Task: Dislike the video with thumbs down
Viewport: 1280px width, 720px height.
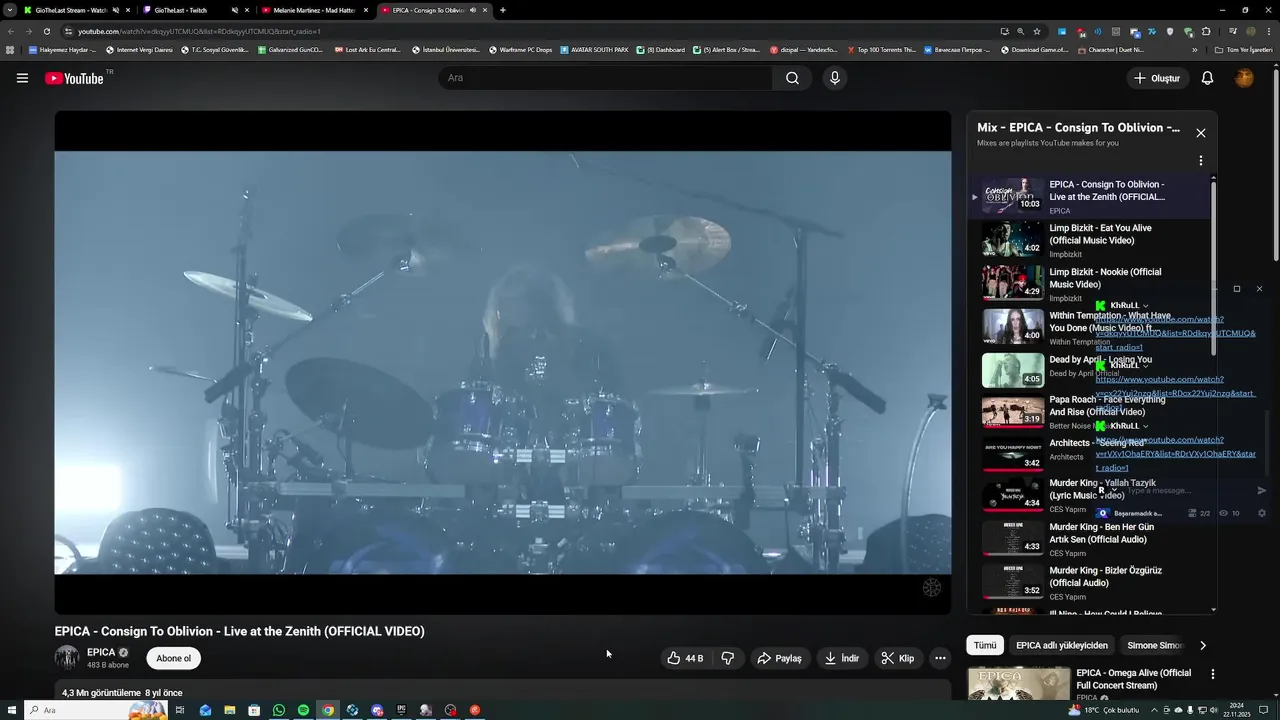Action: 728,658
